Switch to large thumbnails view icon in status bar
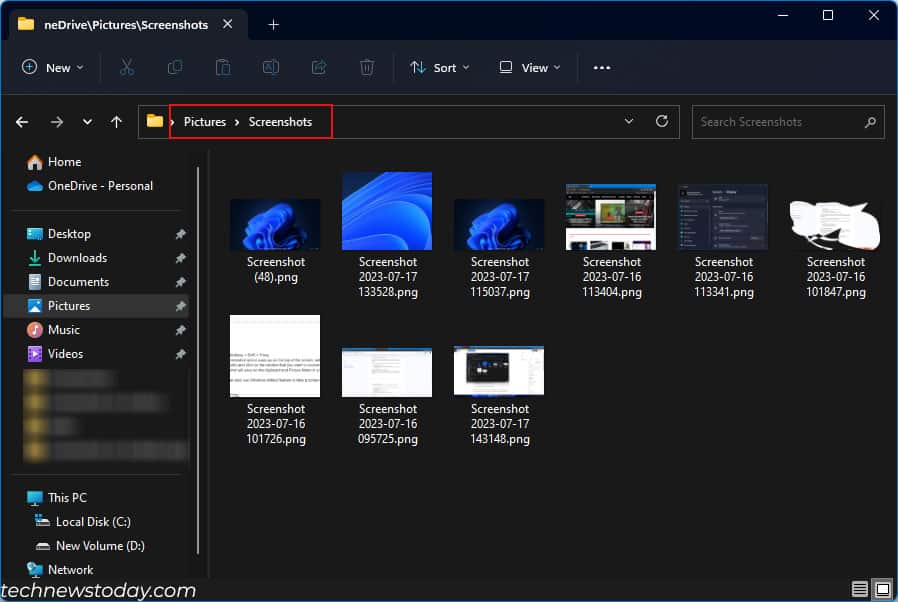Image resolution: width=898 pixels, height=602 pixels. [x=883, y=589]
